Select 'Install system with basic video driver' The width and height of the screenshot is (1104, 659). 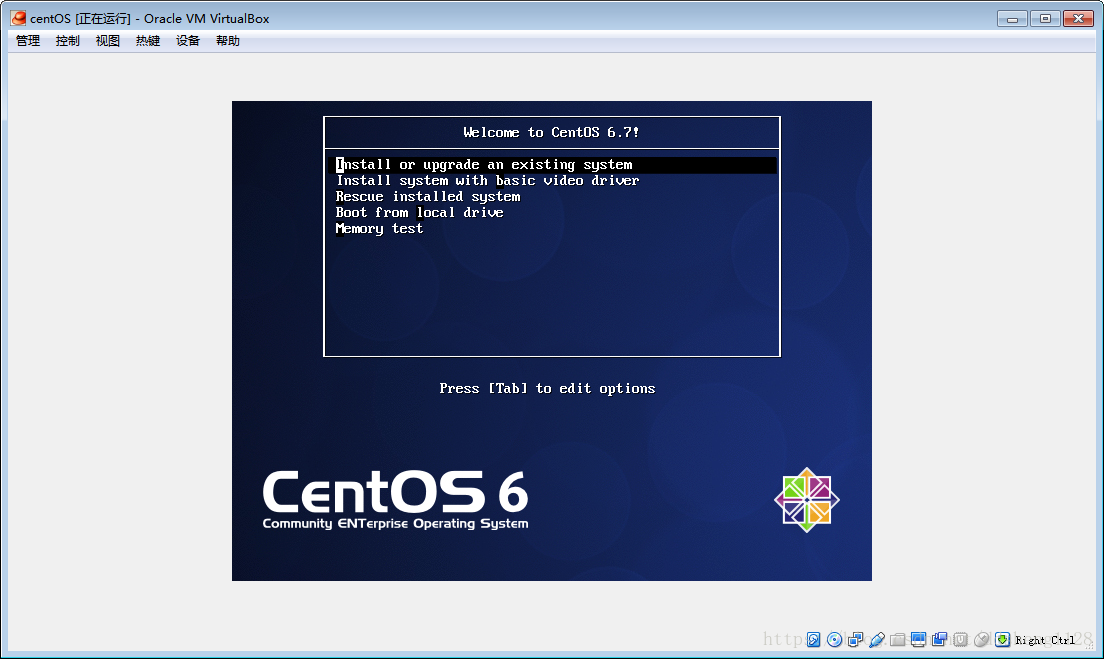(x=488, y=181)
